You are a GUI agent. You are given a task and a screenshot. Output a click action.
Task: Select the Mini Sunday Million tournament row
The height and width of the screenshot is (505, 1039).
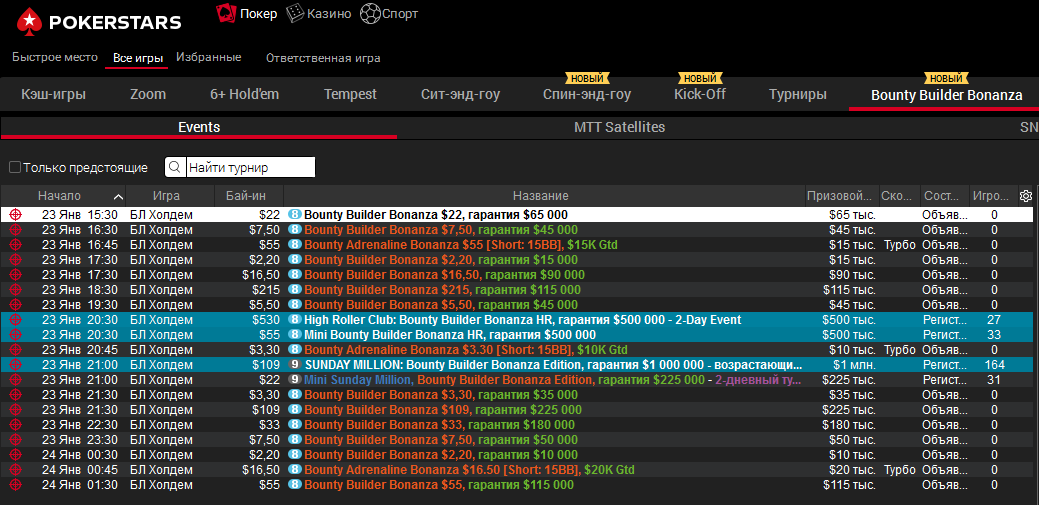[x=550, y=380]
